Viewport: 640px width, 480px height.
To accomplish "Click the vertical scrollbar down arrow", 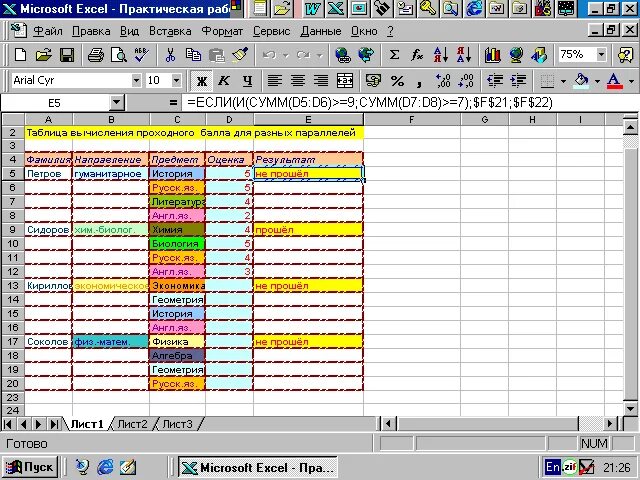I will (630, 408).
